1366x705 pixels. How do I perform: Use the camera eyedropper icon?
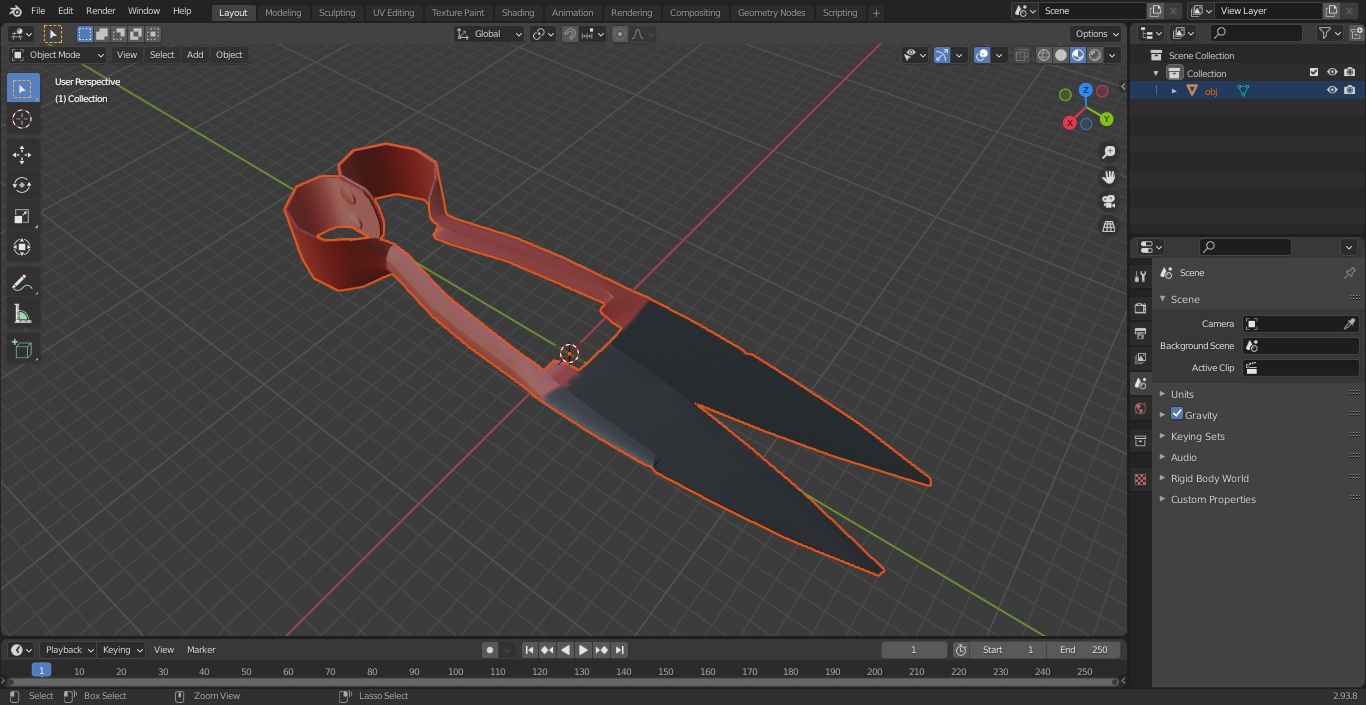(x=1349, y=324)
